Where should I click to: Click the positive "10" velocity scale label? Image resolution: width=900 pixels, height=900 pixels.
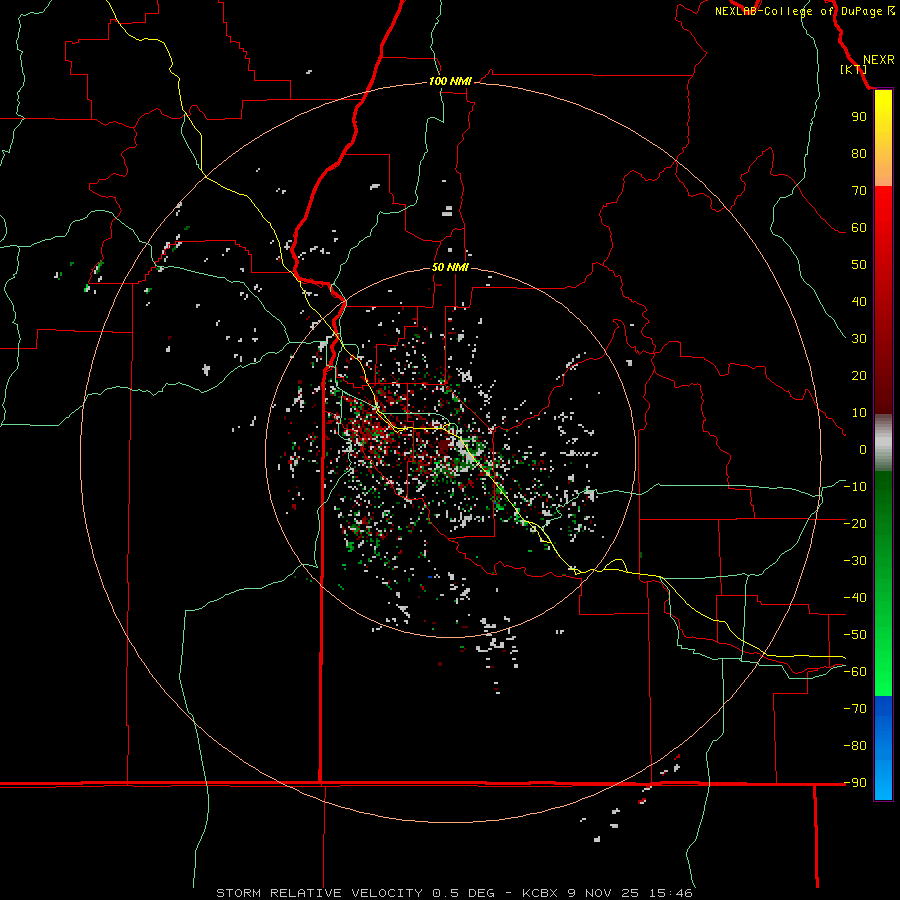(x=859, y=413)
